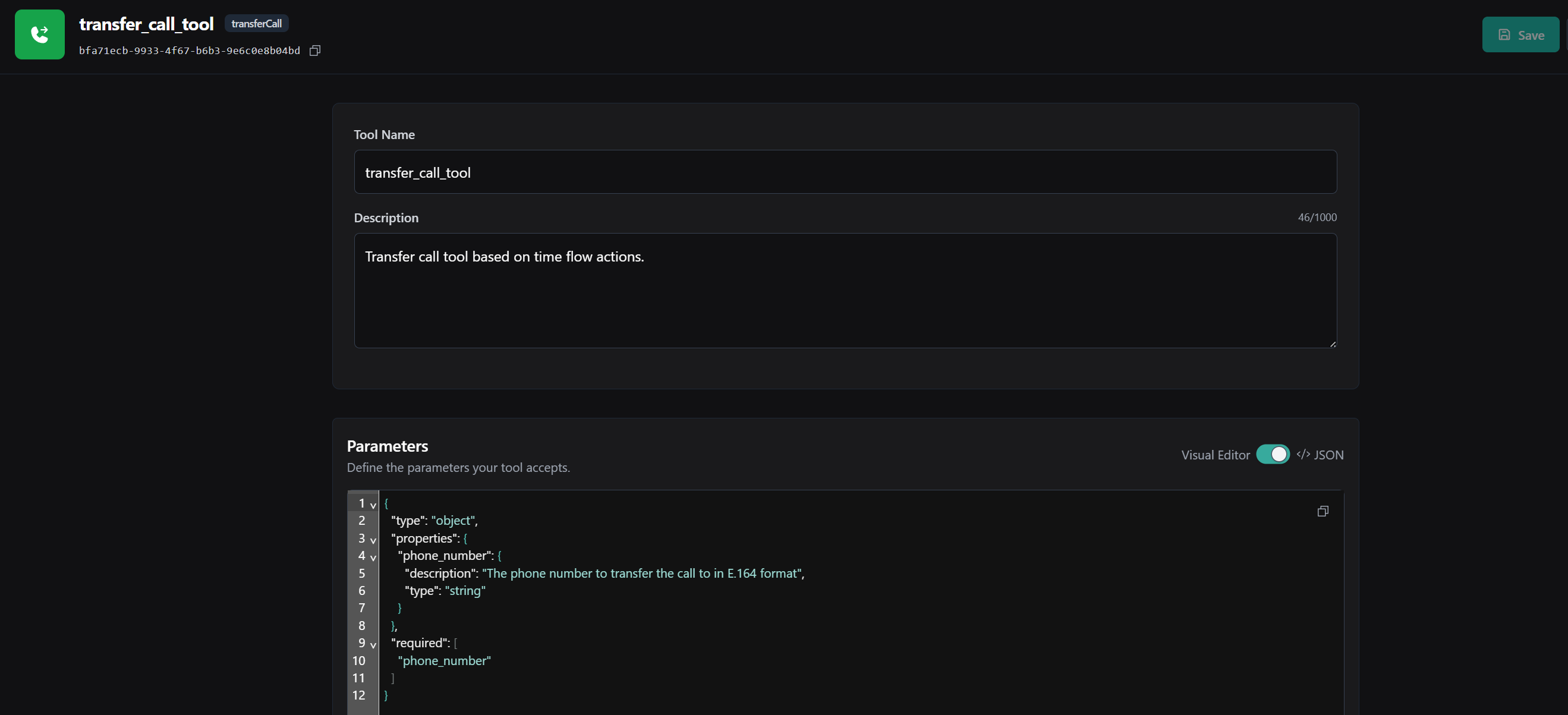Collapse the required array at line 9
The image size is (1568, 715).
click(373, 644)
